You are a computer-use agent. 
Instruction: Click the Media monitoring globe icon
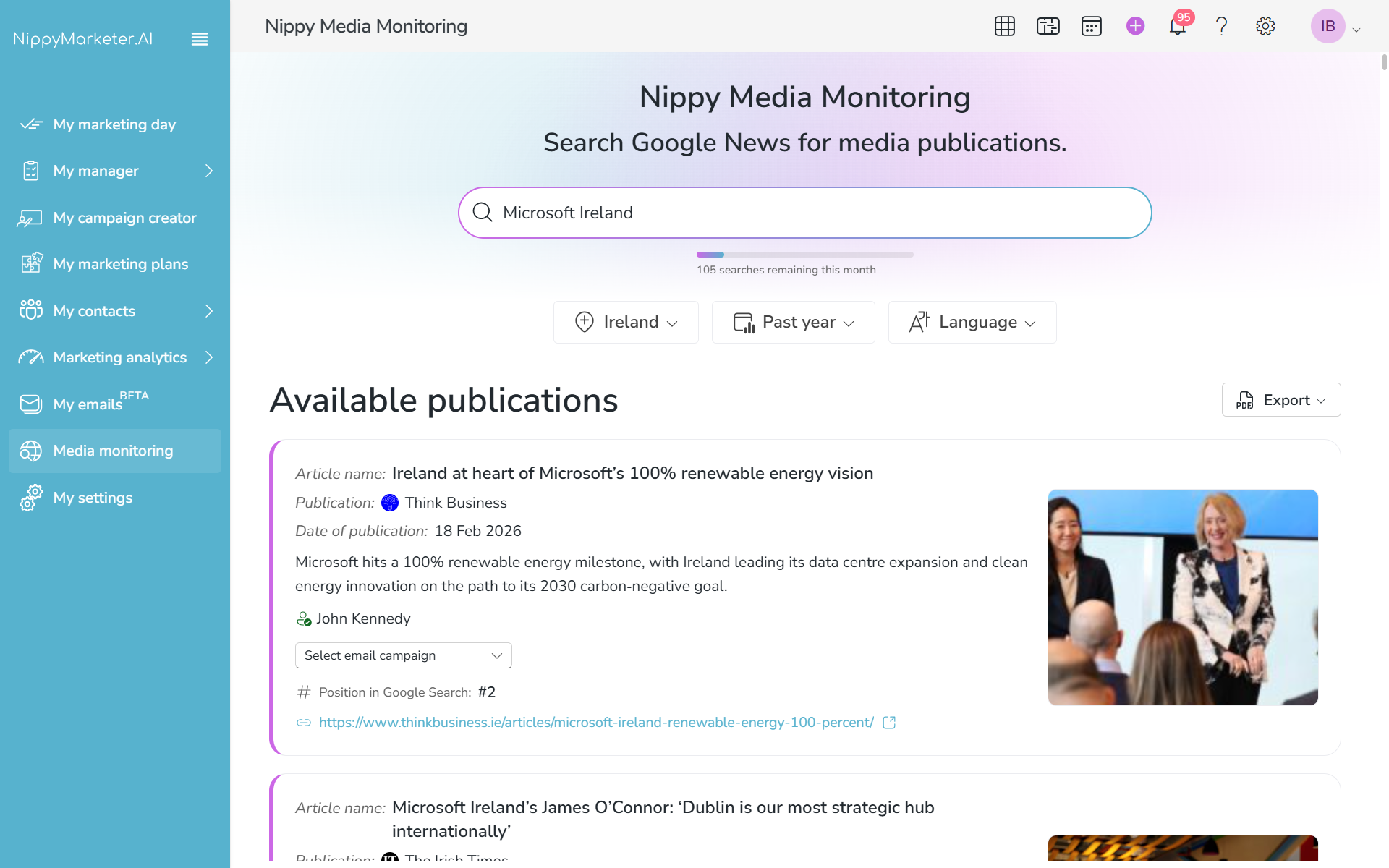31,451
